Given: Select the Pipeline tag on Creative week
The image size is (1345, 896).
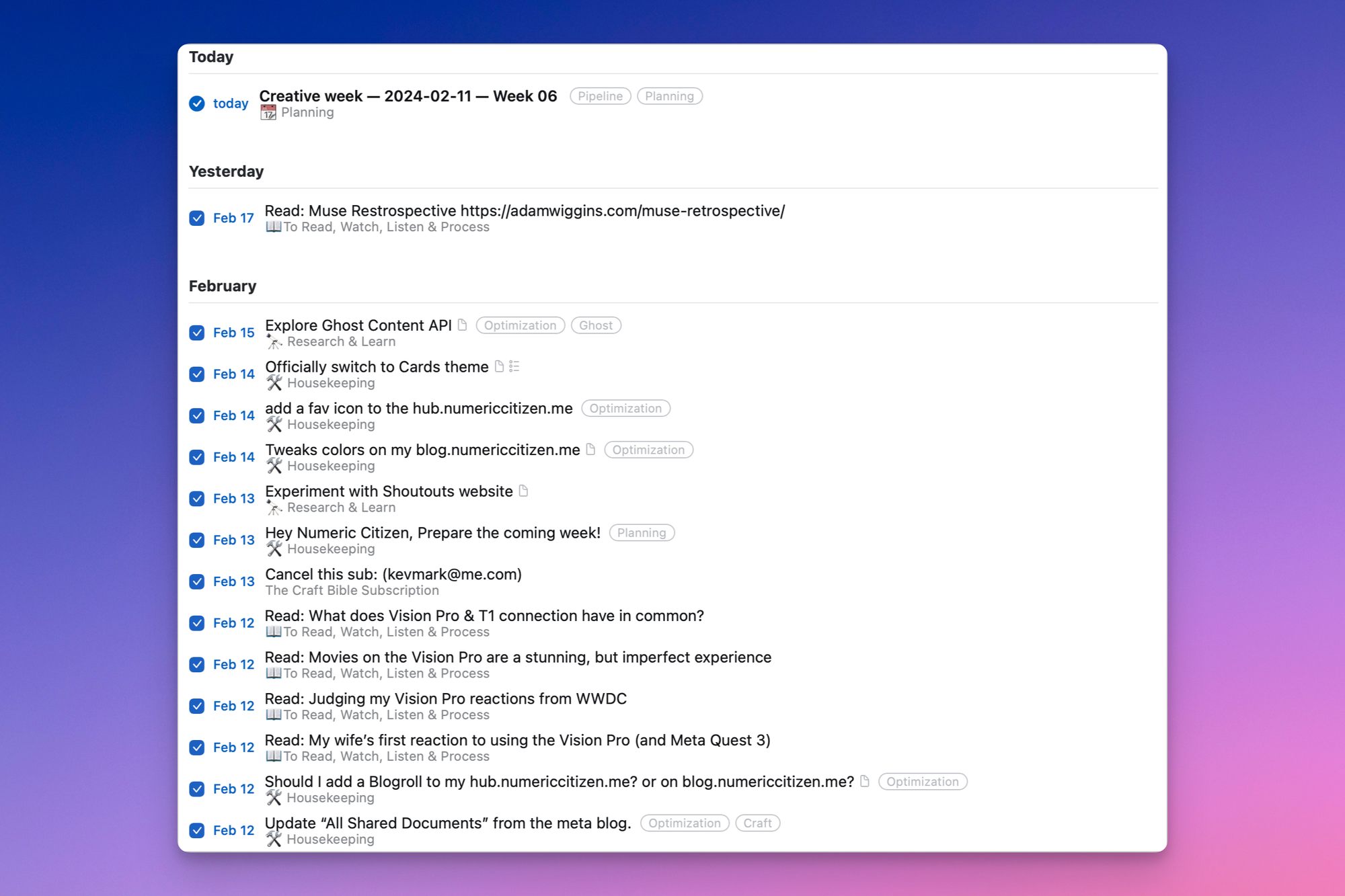Looking at the screenshot, I should click(x=600, y=96).
